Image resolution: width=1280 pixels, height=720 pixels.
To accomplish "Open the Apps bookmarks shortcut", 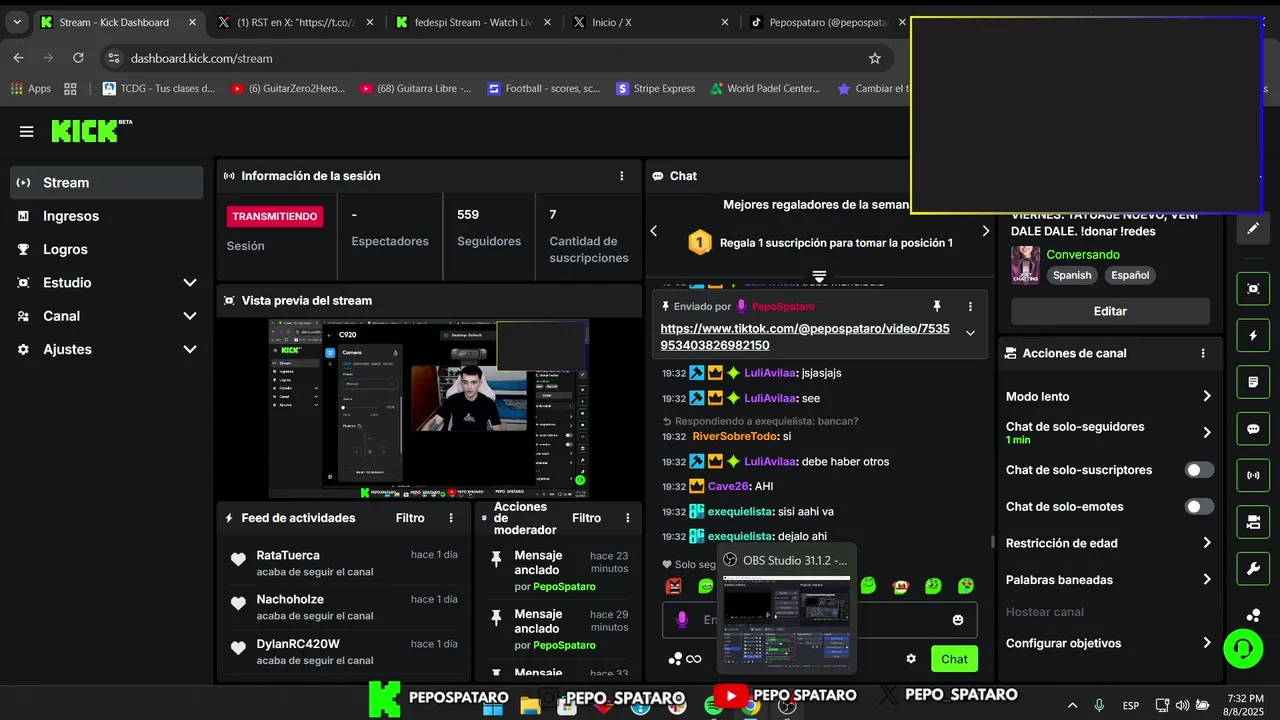I will tap(31, 88).
